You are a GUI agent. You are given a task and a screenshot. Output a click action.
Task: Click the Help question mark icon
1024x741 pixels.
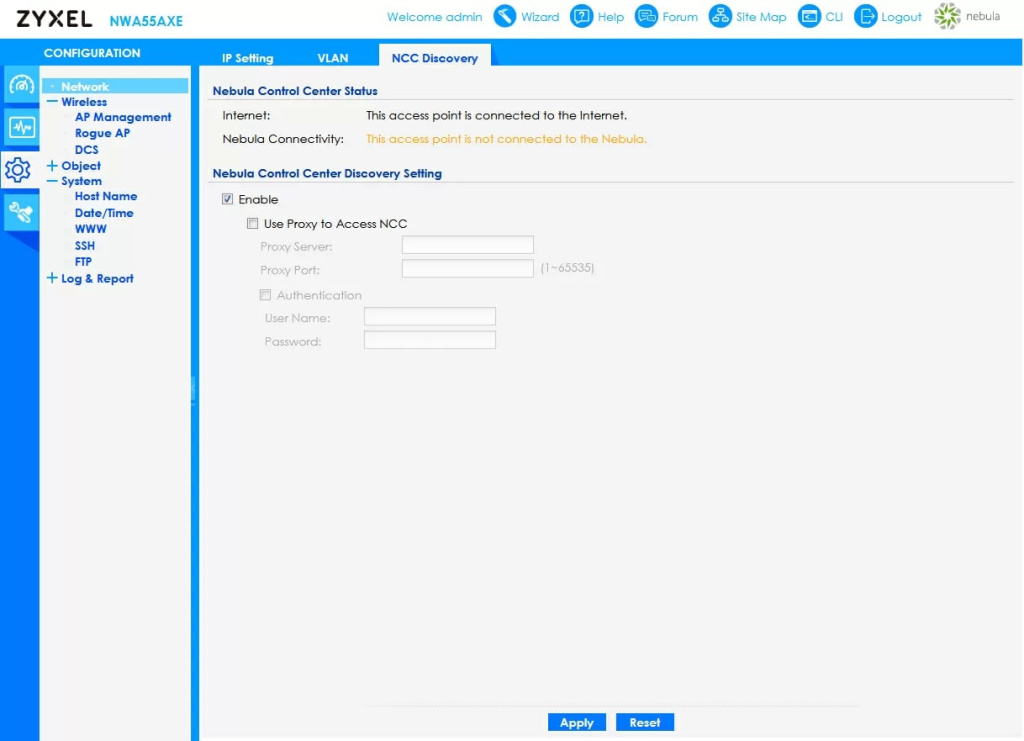581,17
